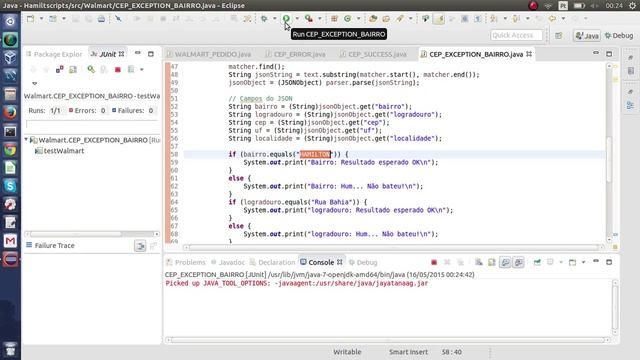Switch to the bottom Debug tab
This screenshot has width=640, height=360.
pyautogui.click(x=363, y=262)
